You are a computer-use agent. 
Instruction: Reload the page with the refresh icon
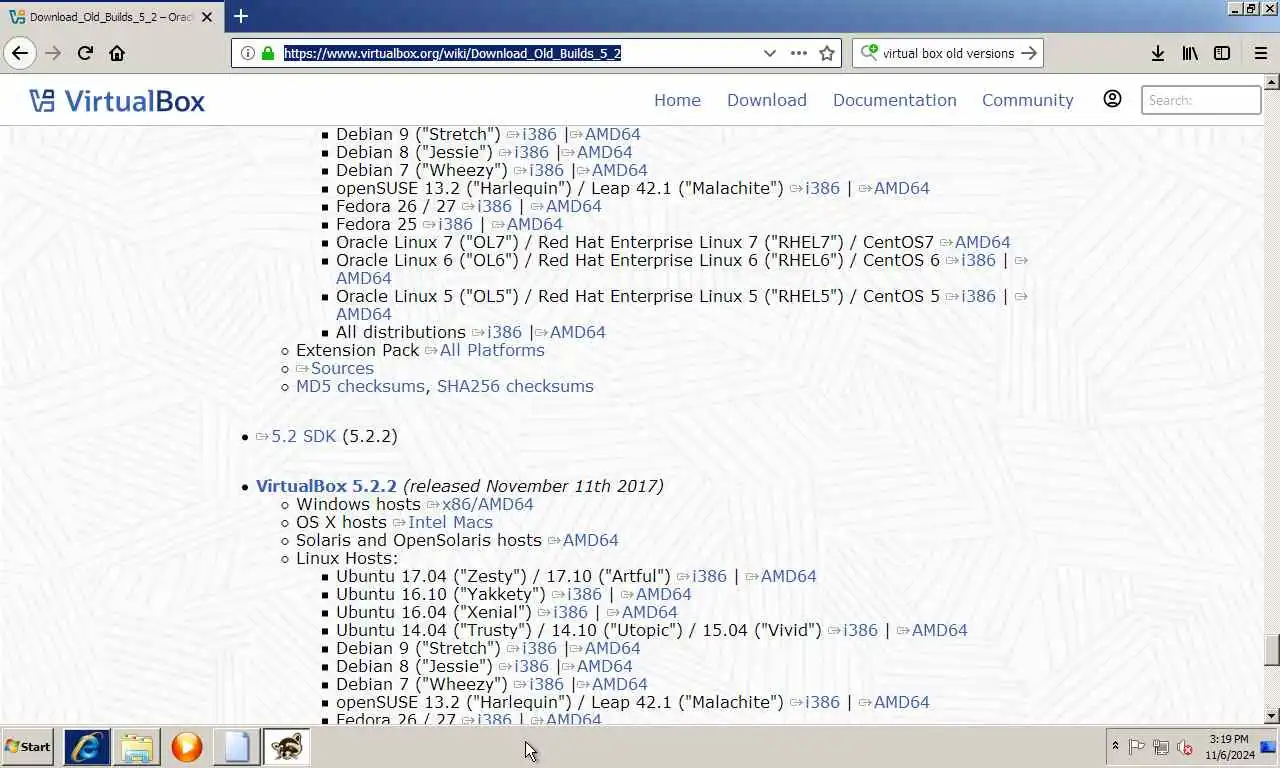85,53
